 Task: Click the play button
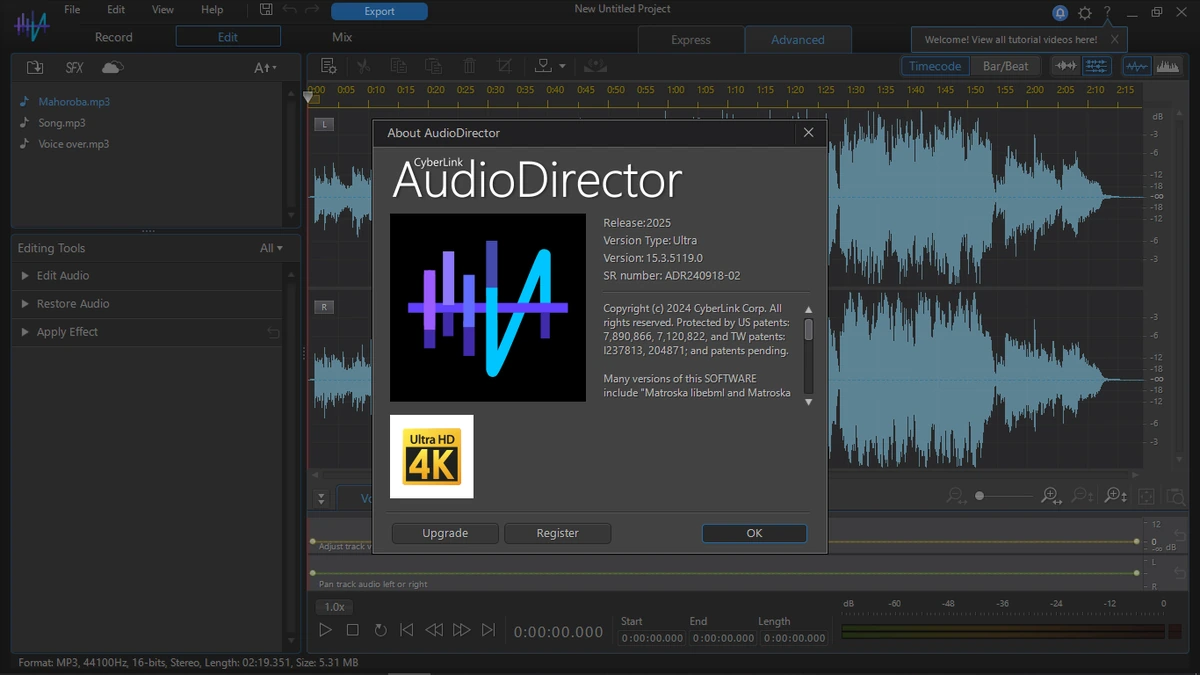point(325,630)
